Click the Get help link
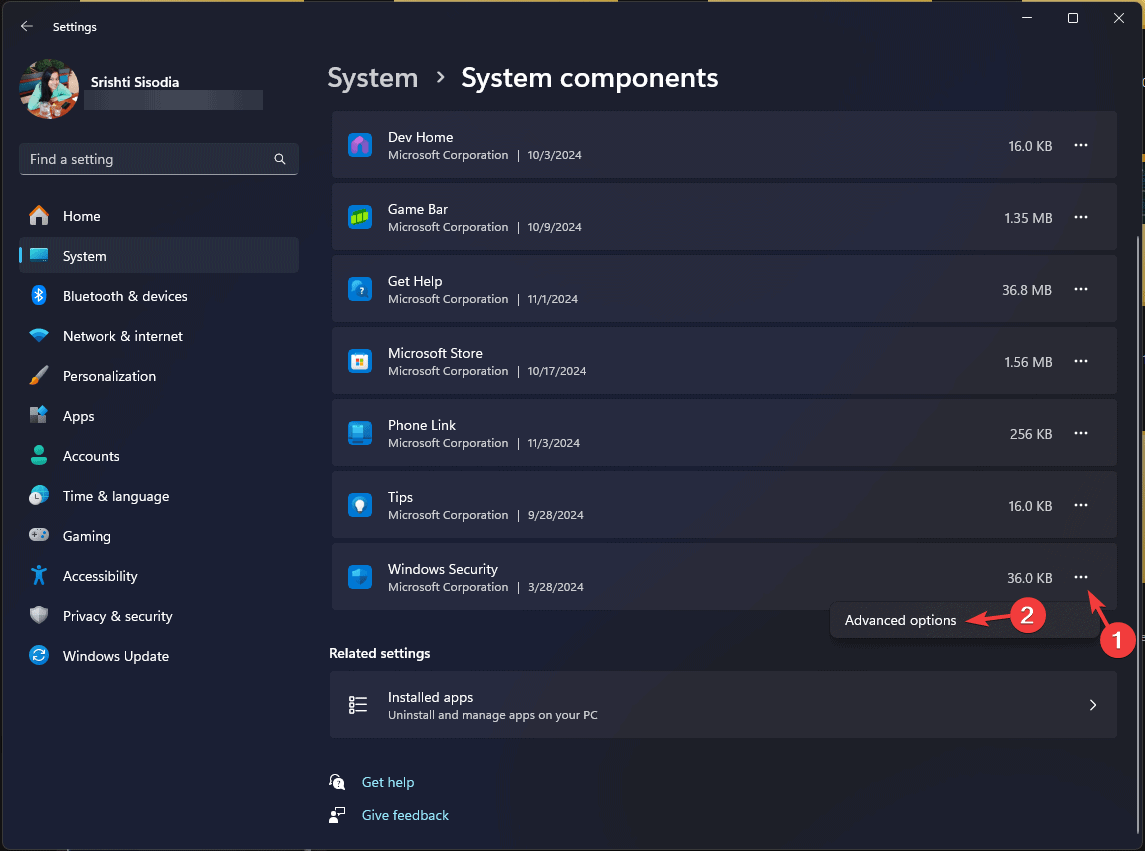This screenshot has width=1145, height=851. [387, 782]
